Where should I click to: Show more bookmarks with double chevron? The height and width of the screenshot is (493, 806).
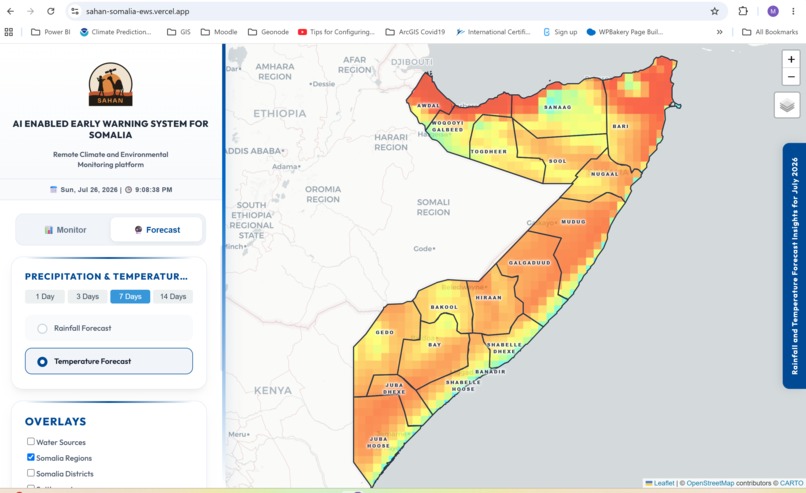coord(720,32)
